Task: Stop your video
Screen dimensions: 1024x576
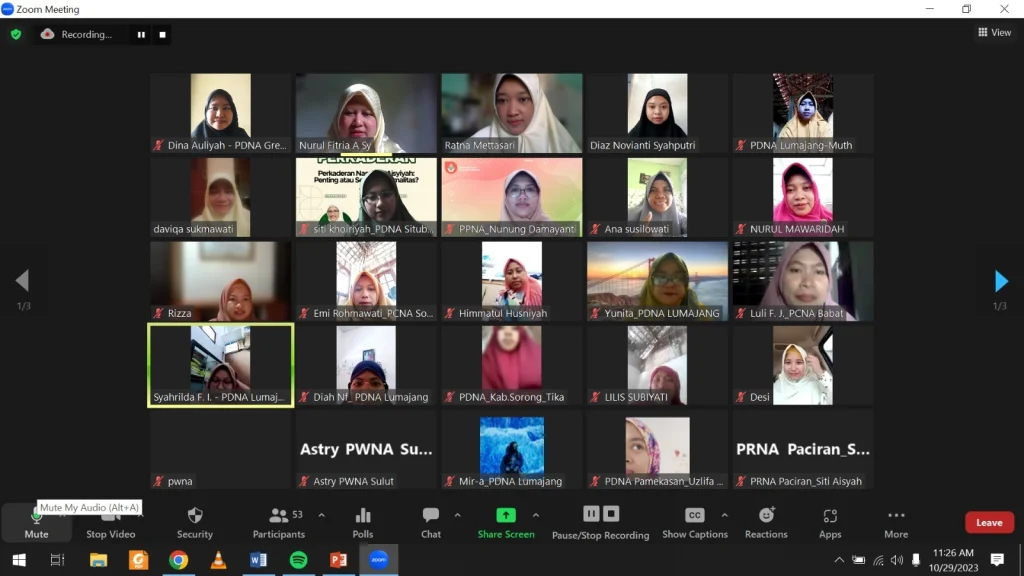Action: (110, 522)
